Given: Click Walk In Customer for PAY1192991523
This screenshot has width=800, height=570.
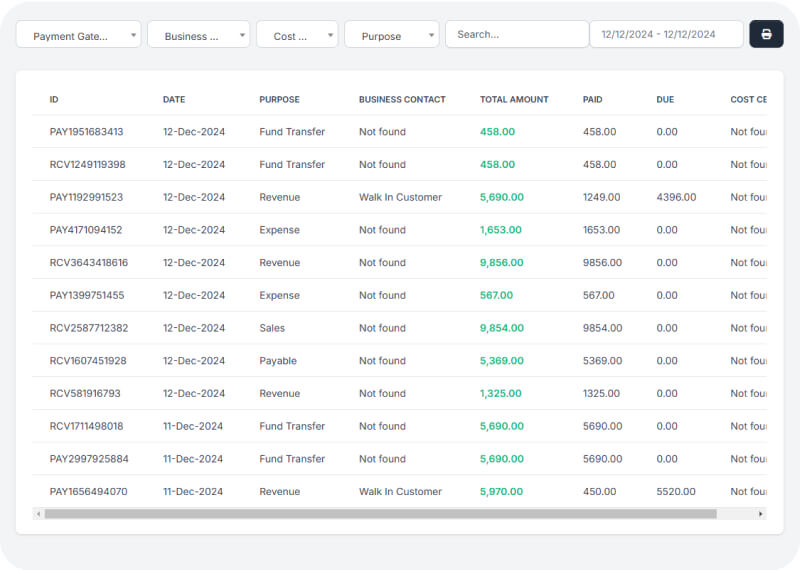Looking at the screenshot, I should pos(400,197).
